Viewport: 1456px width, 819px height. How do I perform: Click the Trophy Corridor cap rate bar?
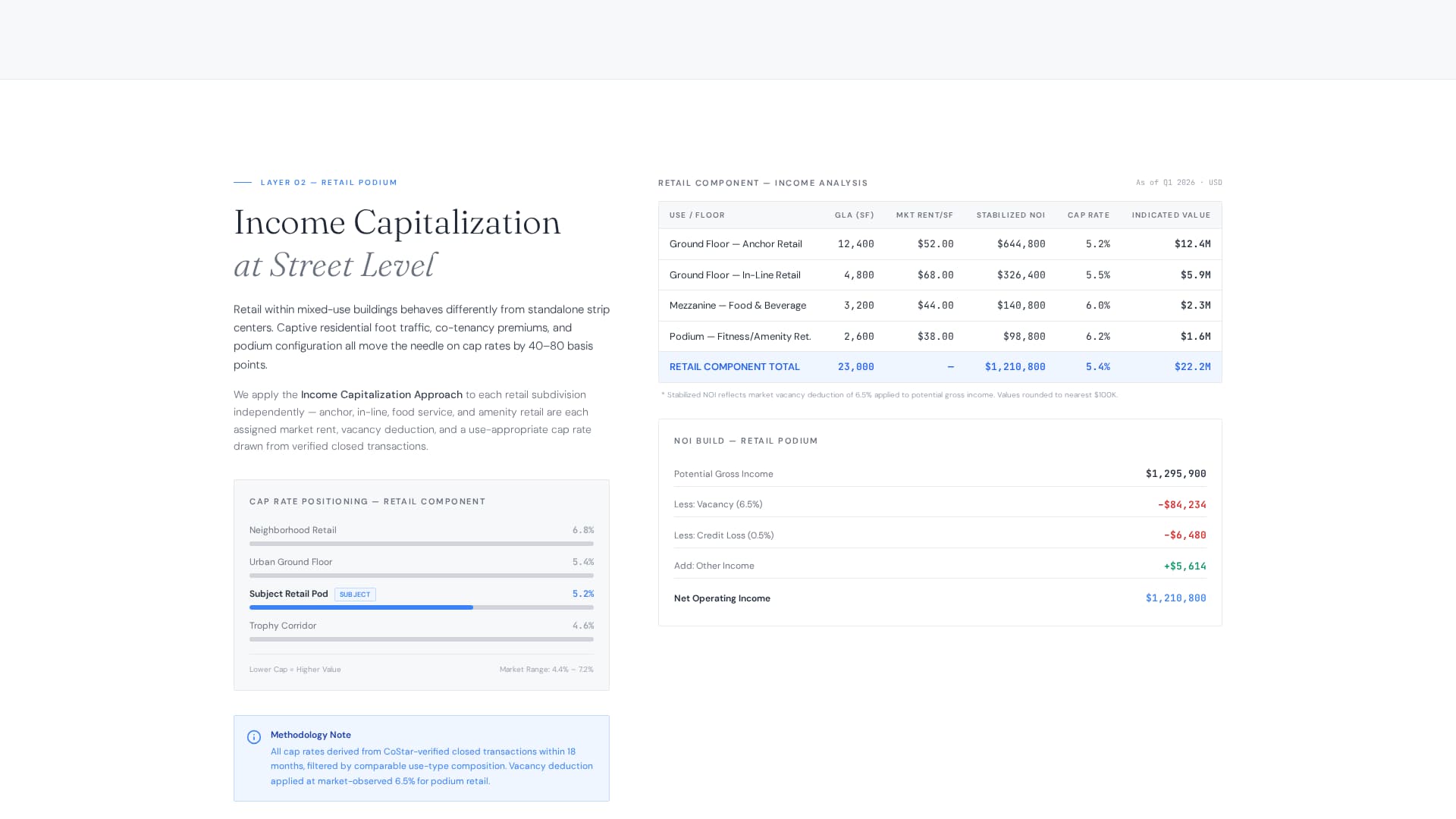coord(421,639)
